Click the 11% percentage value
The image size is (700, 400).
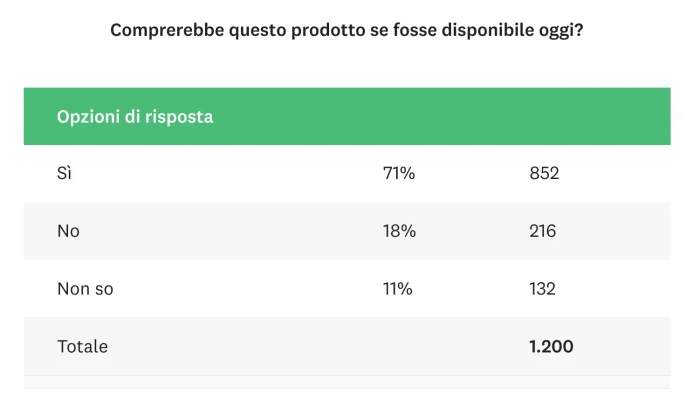pos(398,289)
